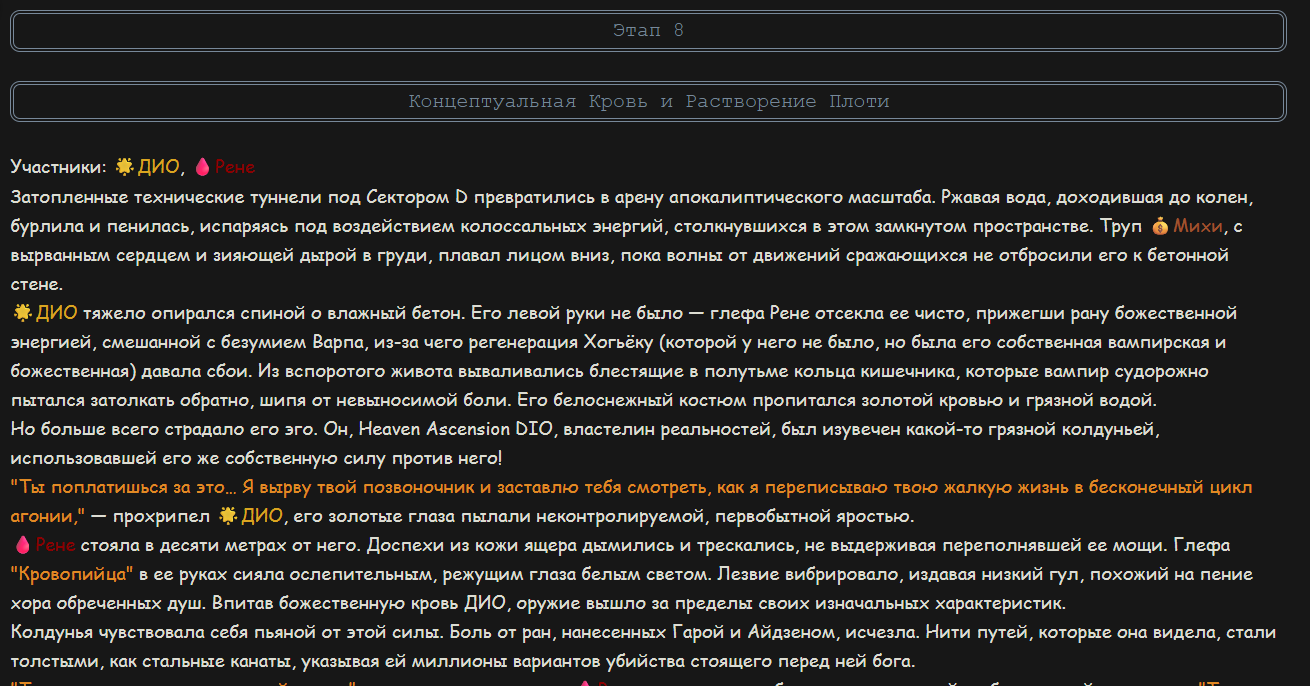Click the sun icon in the Участники line
This screenshot has width=1310, height=686.
click(x=124, y=167)
